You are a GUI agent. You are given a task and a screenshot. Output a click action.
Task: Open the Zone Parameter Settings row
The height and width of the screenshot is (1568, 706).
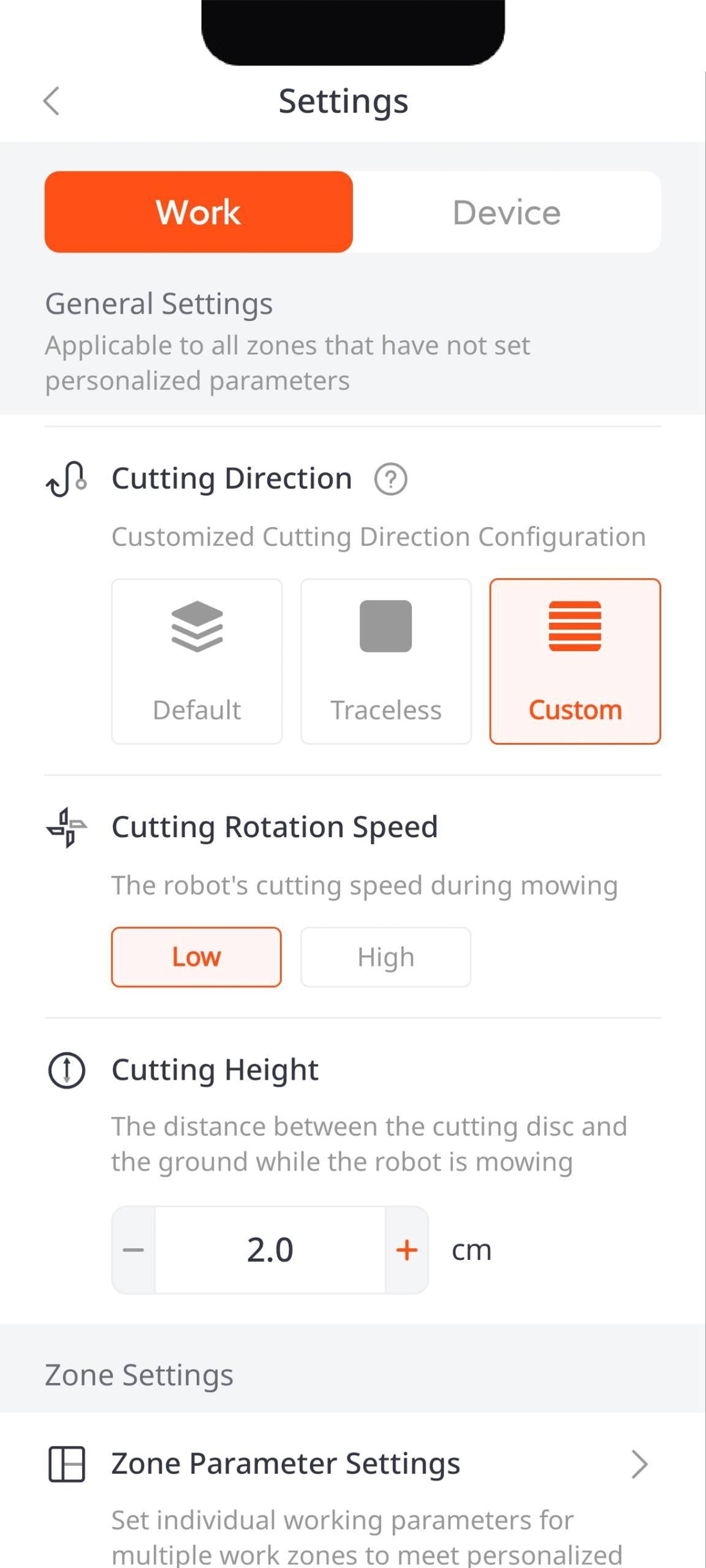tap(286, 1464)
